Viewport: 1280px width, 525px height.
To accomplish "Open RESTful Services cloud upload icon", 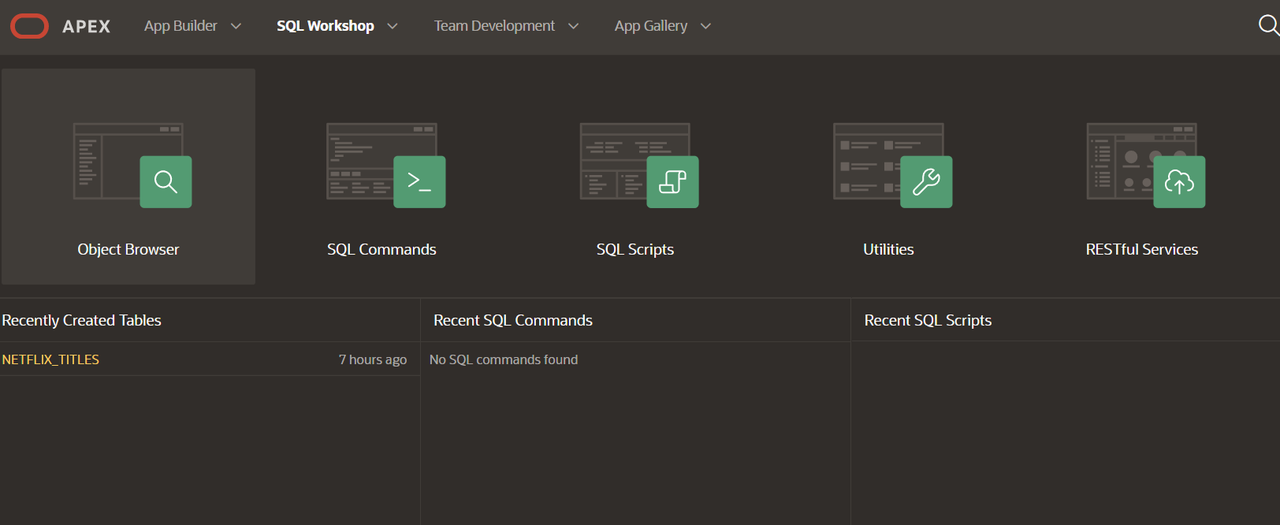I will click(1179, 182).
